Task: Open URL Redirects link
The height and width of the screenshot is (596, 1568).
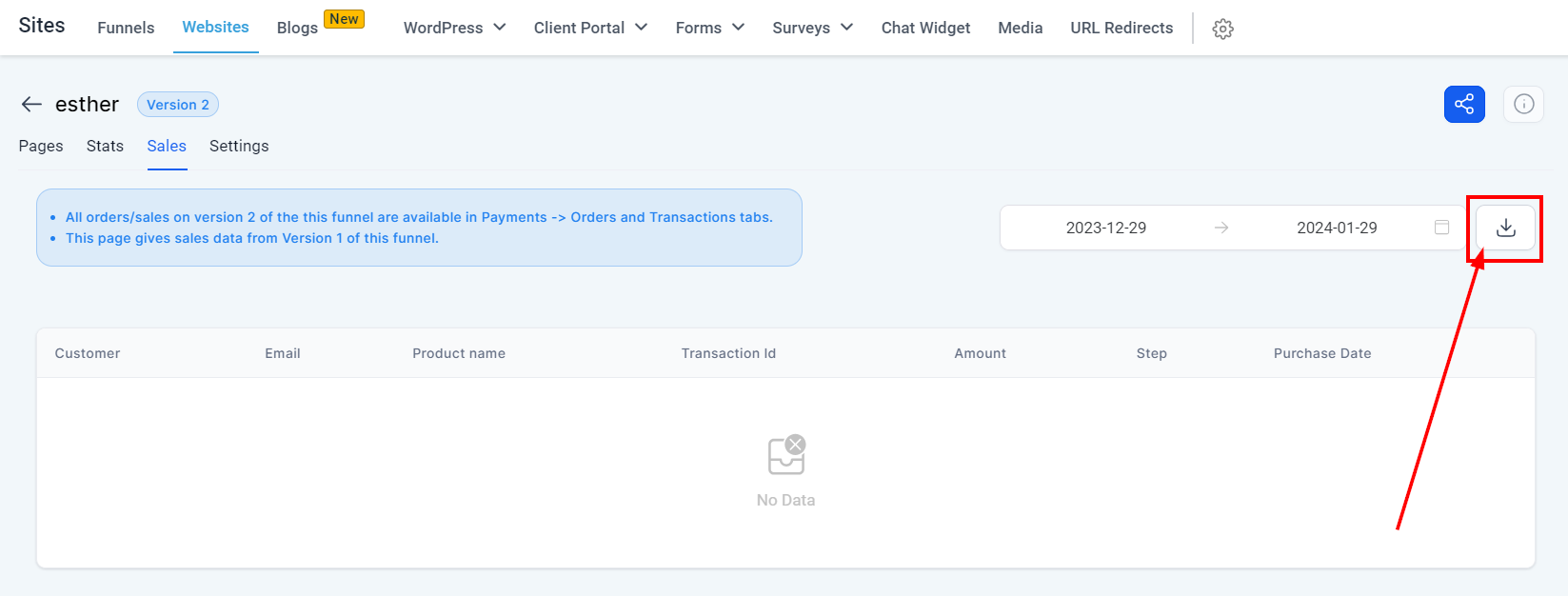Action: pyautogui.click(x=1121, y=28)
